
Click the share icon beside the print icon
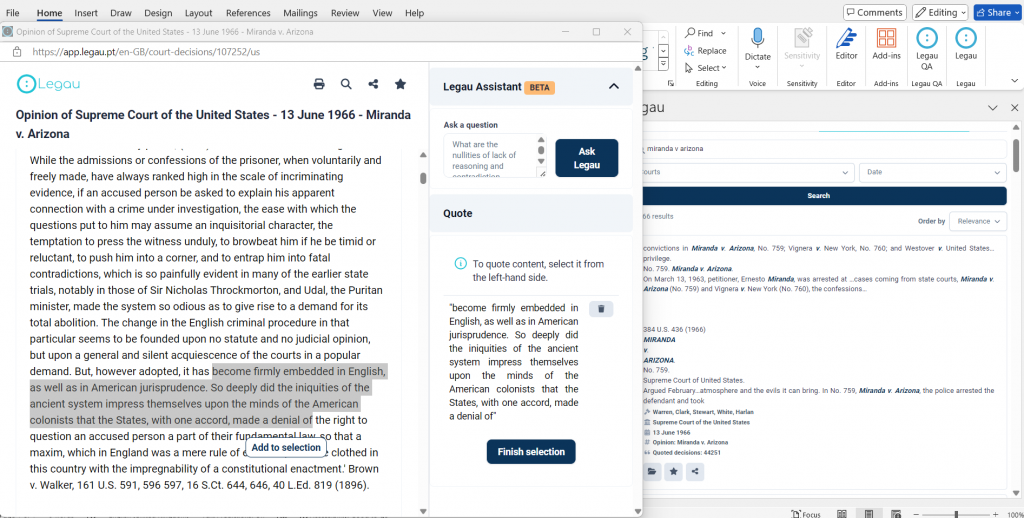(x=373, y=84)
